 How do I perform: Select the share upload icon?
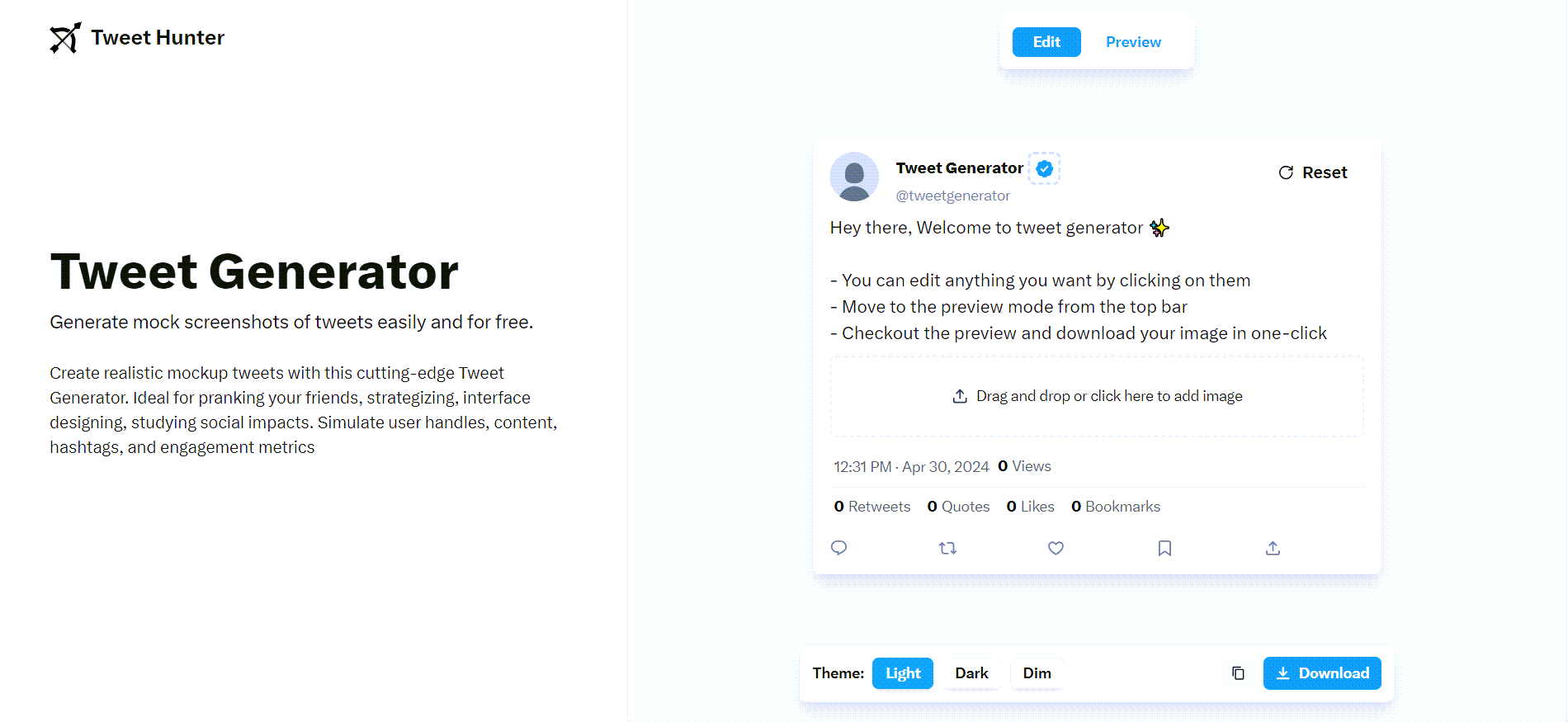(1273, 548)
